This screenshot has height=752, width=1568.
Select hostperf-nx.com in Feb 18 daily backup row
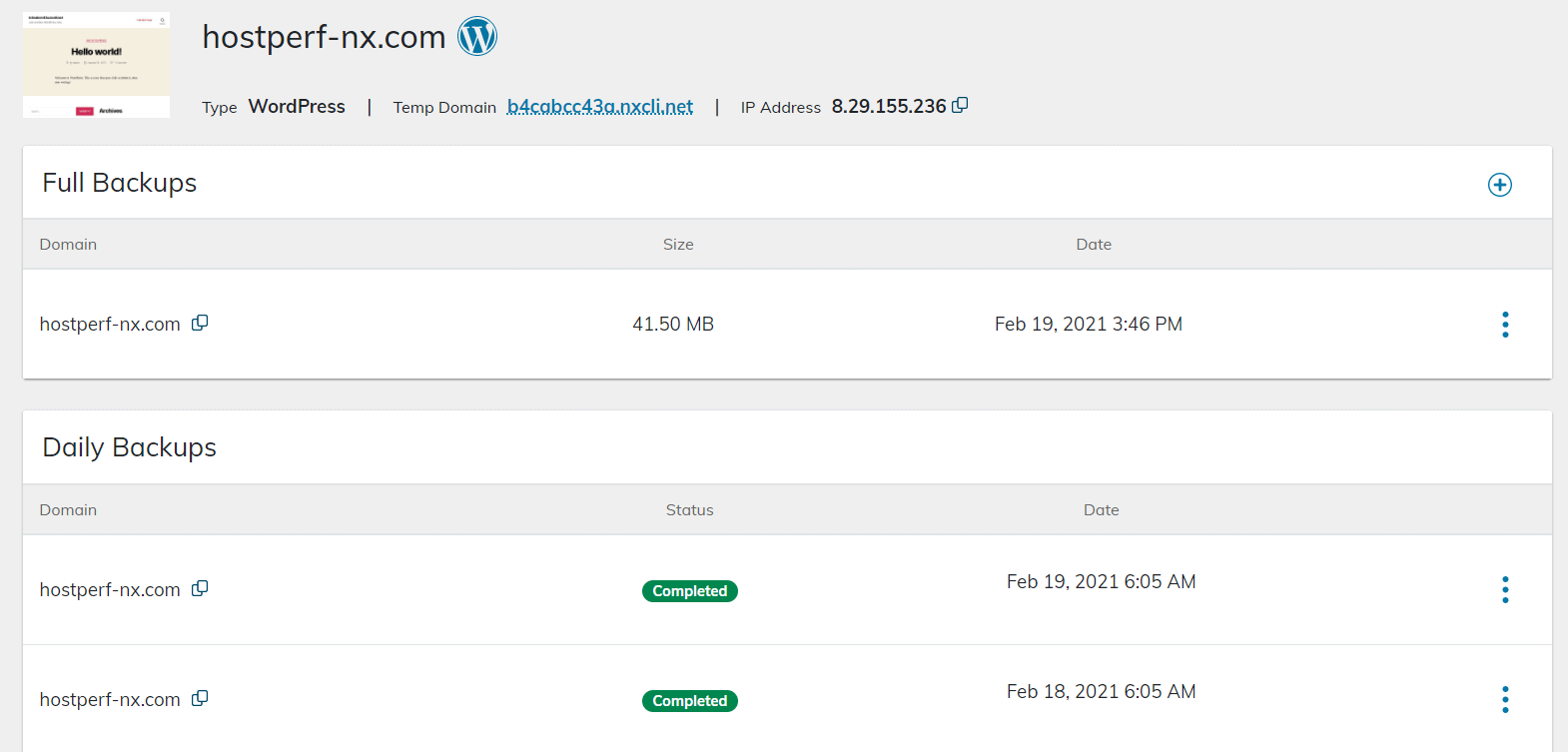[110, 700]
